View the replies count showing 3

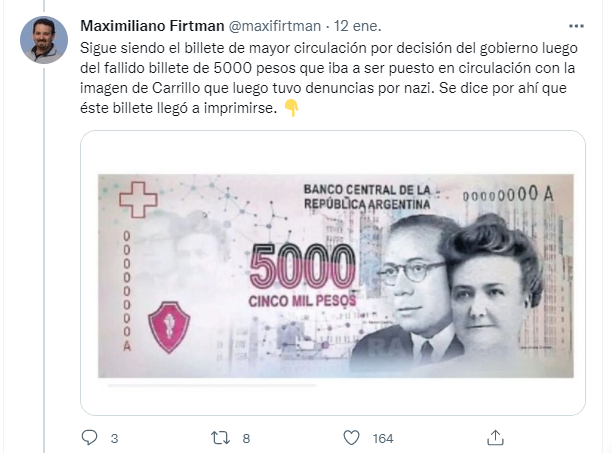pos(114,439)
